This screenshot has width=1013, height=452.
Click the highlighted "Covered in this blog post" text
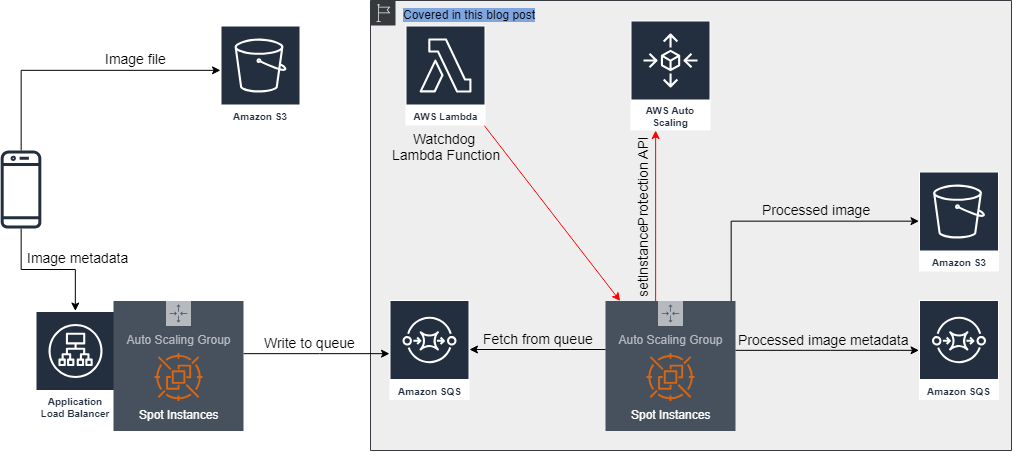pyautogui.click(x=469, y=15)
